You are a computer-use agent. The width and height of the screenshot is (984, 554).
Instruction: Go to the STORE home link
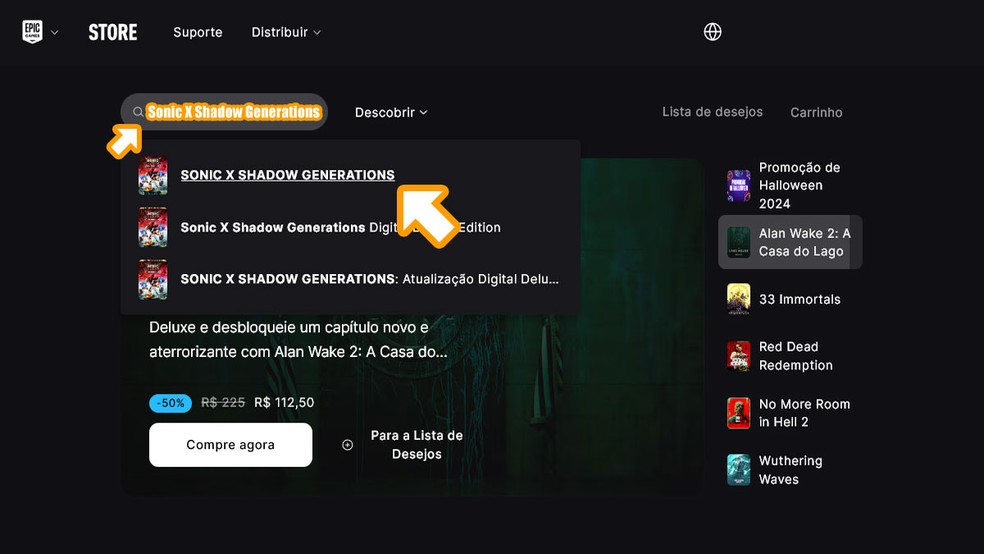tap(112, 32)
